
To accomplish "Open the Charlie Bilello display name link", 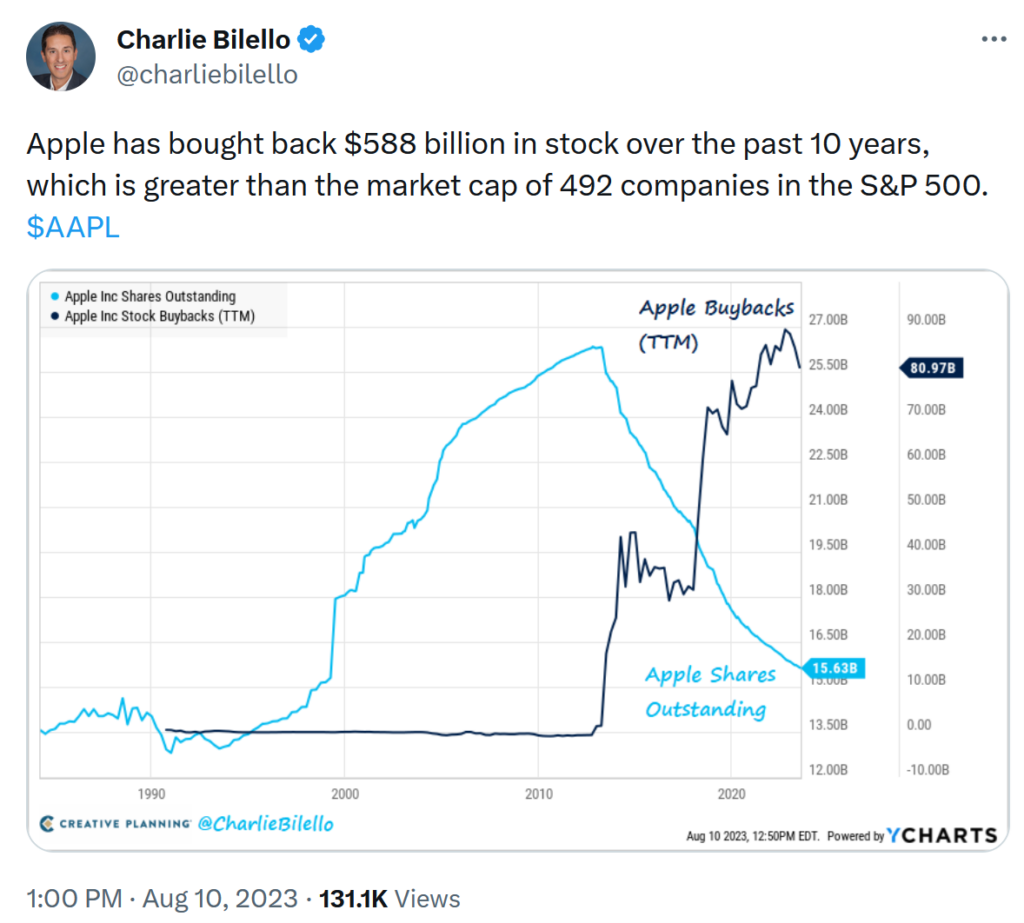I will [x=204, y=40].
